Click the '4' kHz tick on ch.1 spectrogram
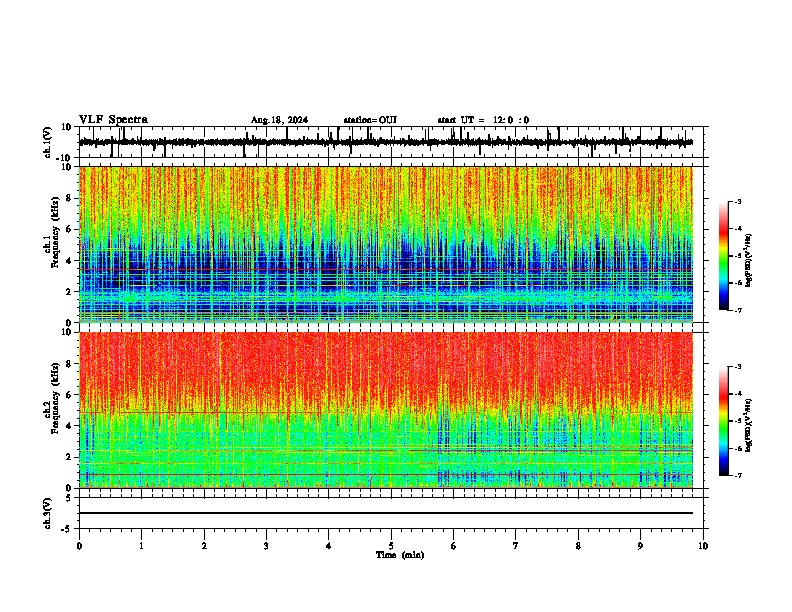 click(70, 261)
